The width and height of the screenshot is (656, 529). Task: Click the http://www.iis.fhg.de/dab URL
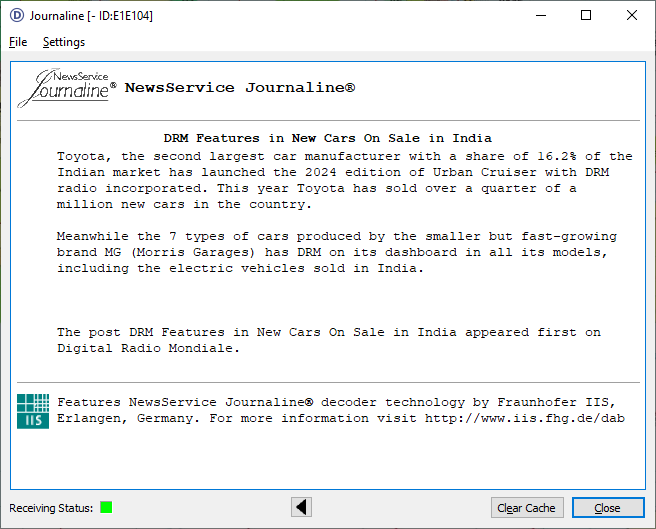(x=524, y=418)
